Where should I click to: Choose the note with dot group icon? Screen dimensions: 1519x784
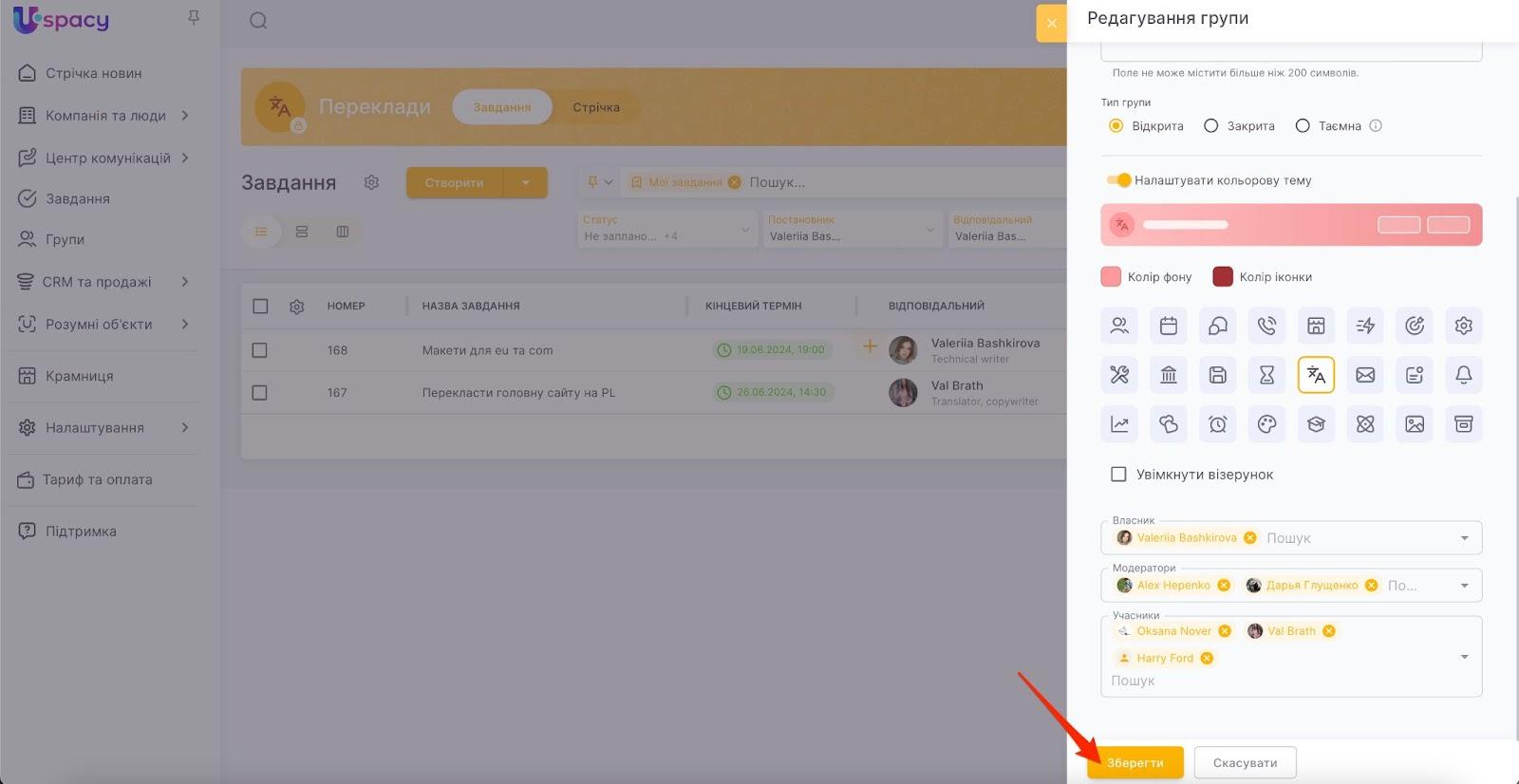pos(1415,375)
